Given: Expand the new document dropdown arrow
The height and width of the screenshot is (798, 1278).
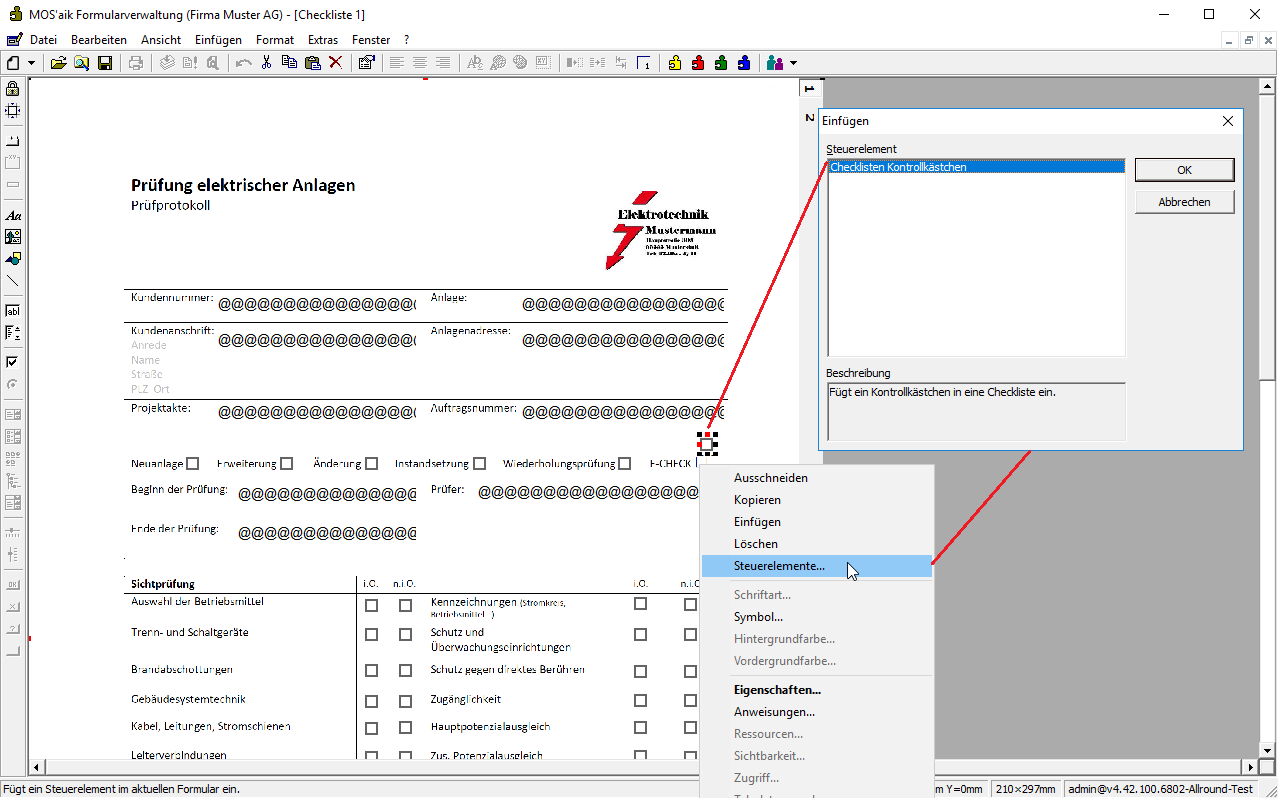Looking at the screenshot, I should pyautogui.click(x=32, y=63).
